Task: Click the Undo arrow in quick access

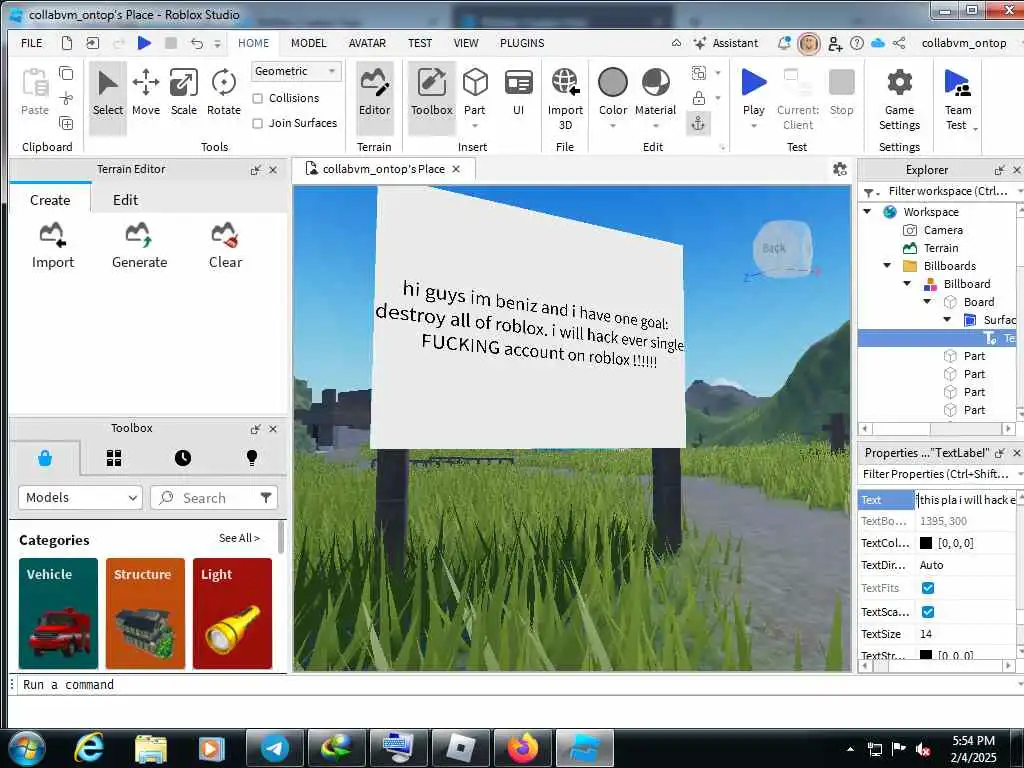Action: (x=197, y=43)
